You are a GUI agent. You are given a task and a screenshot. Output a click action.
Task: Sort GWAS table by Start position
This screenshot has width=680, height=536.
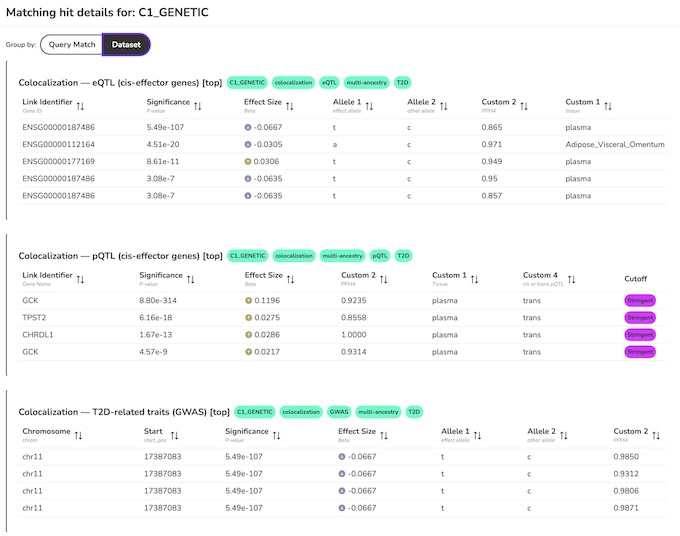[x=174, y=435]
